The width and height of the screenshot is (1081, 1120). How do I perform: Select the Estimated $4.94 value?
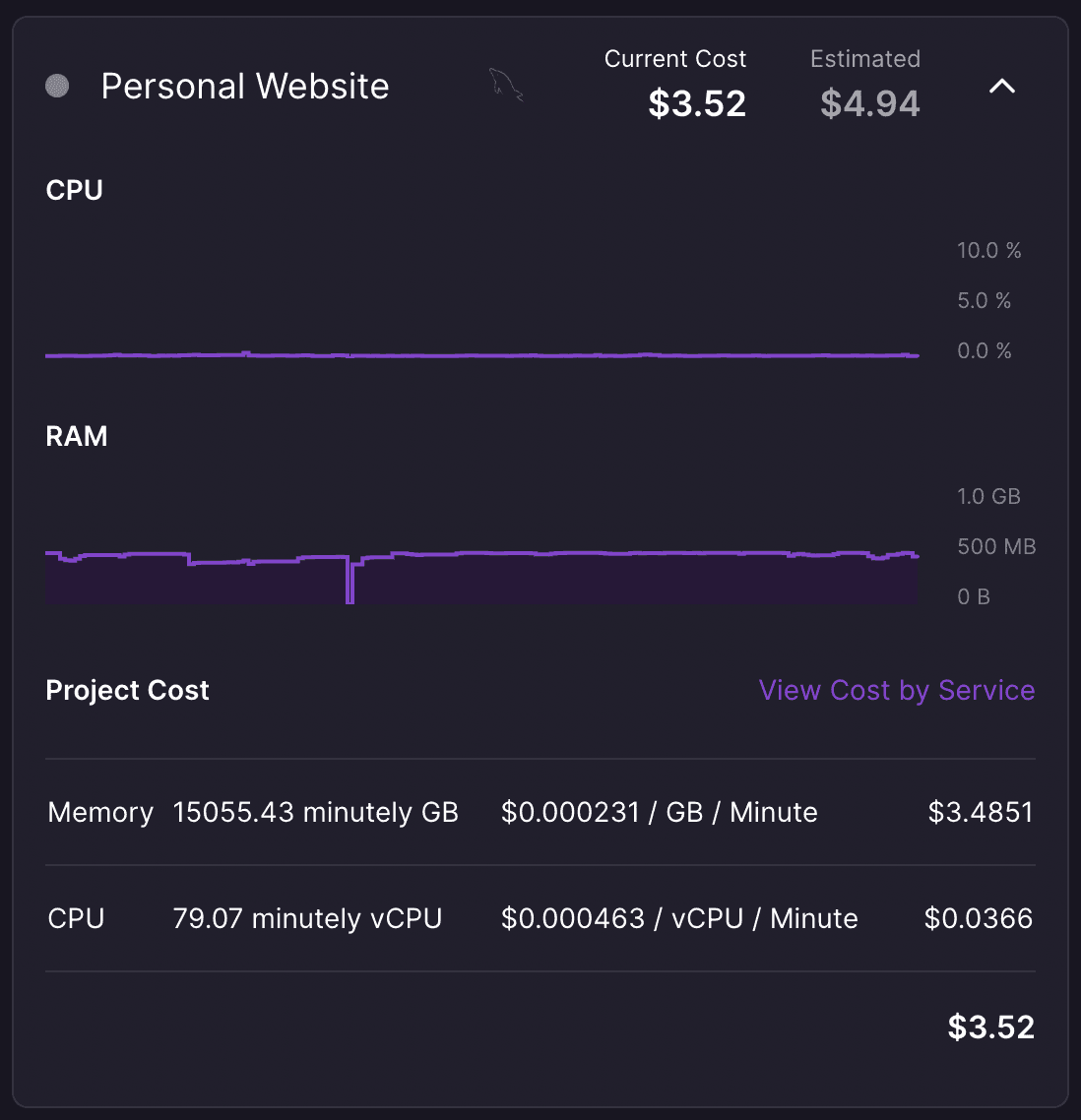tap(869, 103)
